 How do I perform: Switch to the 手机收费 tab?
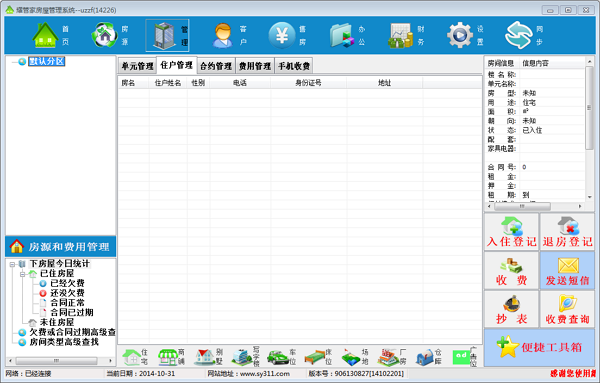[294, 66]
